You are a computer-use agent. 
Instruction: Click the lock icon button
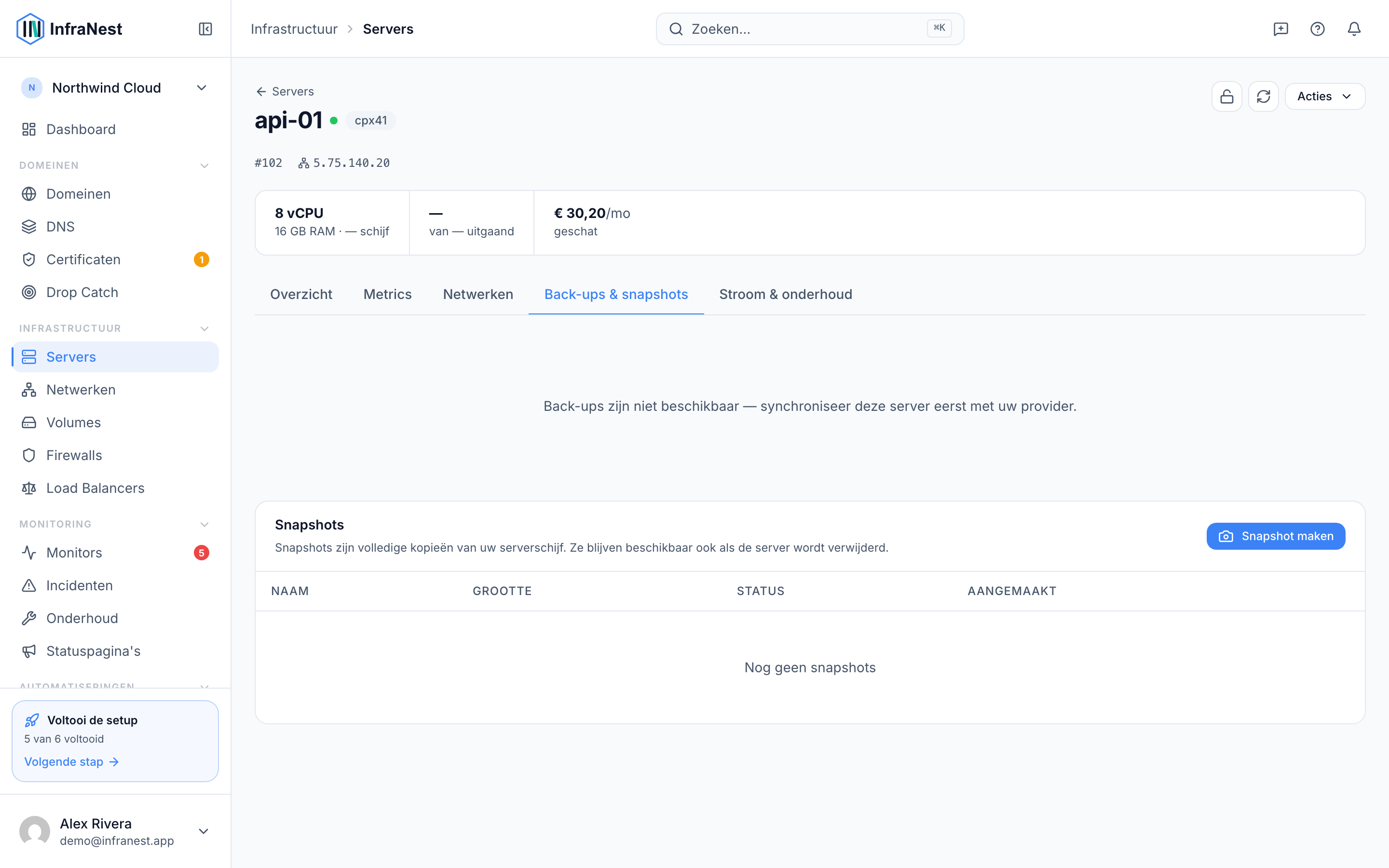tap(1226, 96)
